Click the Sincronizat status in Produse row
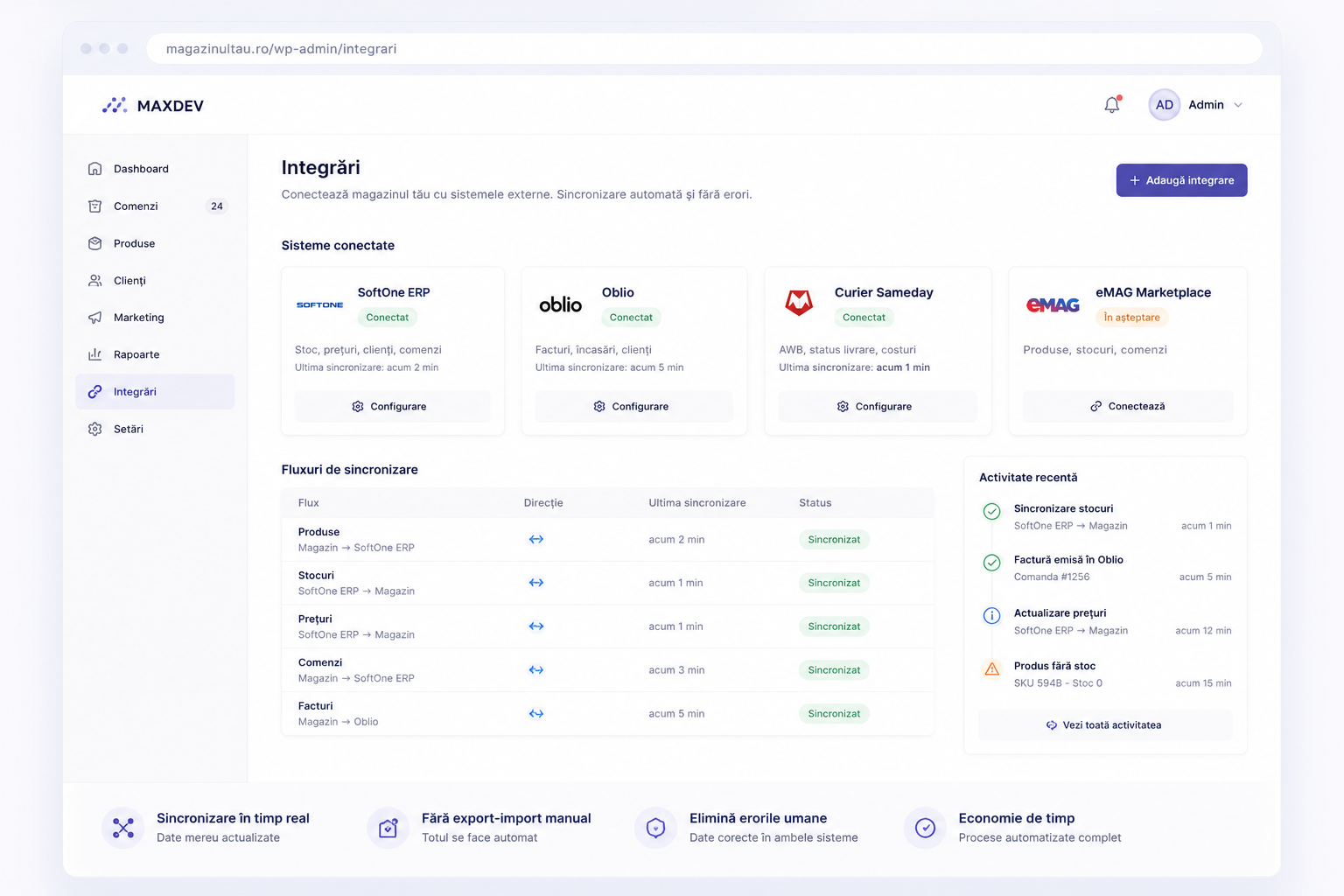Viewport: 1344px width, 896px height. click(834, 540)
